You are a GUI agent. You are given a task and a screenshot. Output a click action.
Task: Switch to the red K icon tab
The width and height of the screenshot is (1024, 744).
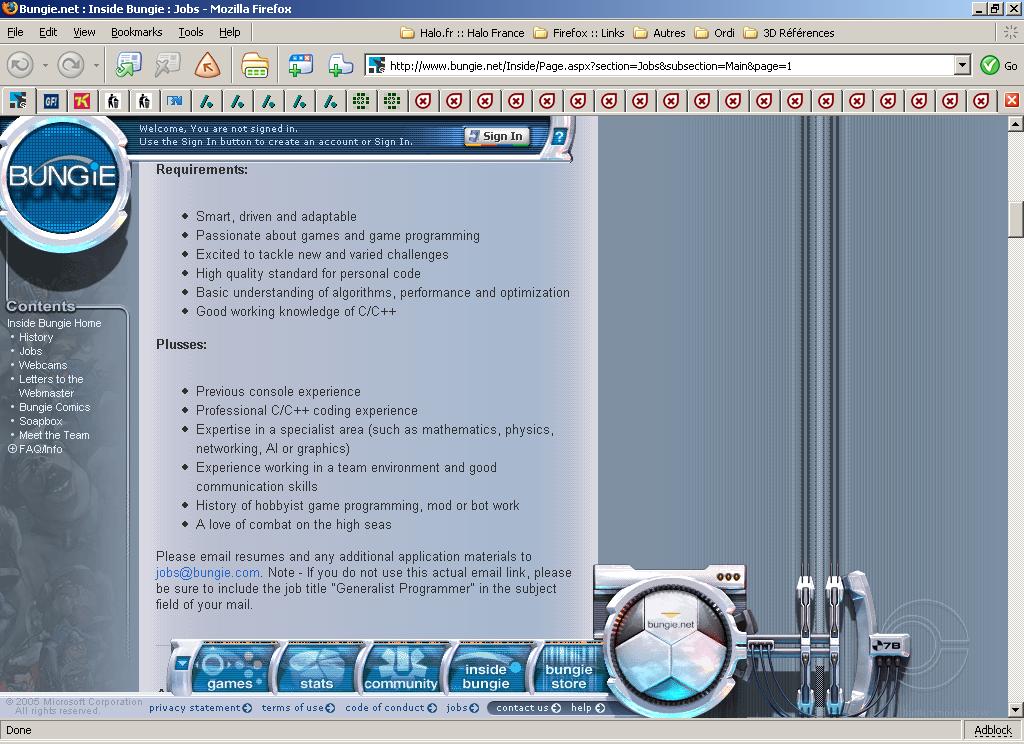pos(82,101)
